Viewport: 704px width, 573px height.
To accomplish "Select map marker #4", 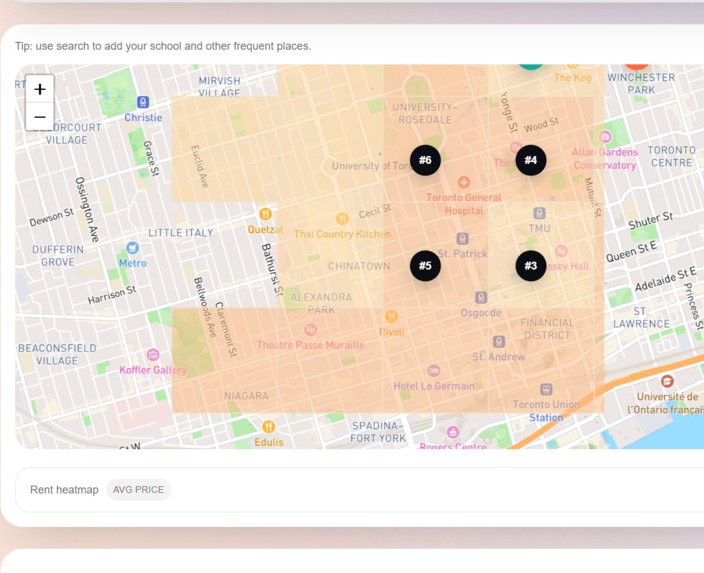I will 531,160.
